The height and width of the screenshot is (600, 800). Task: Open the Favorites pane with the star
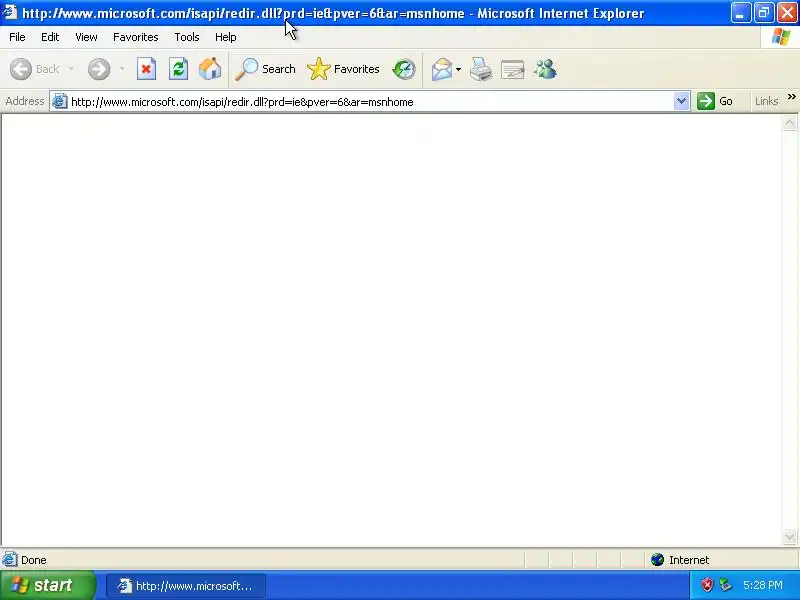tap(343, 69)
